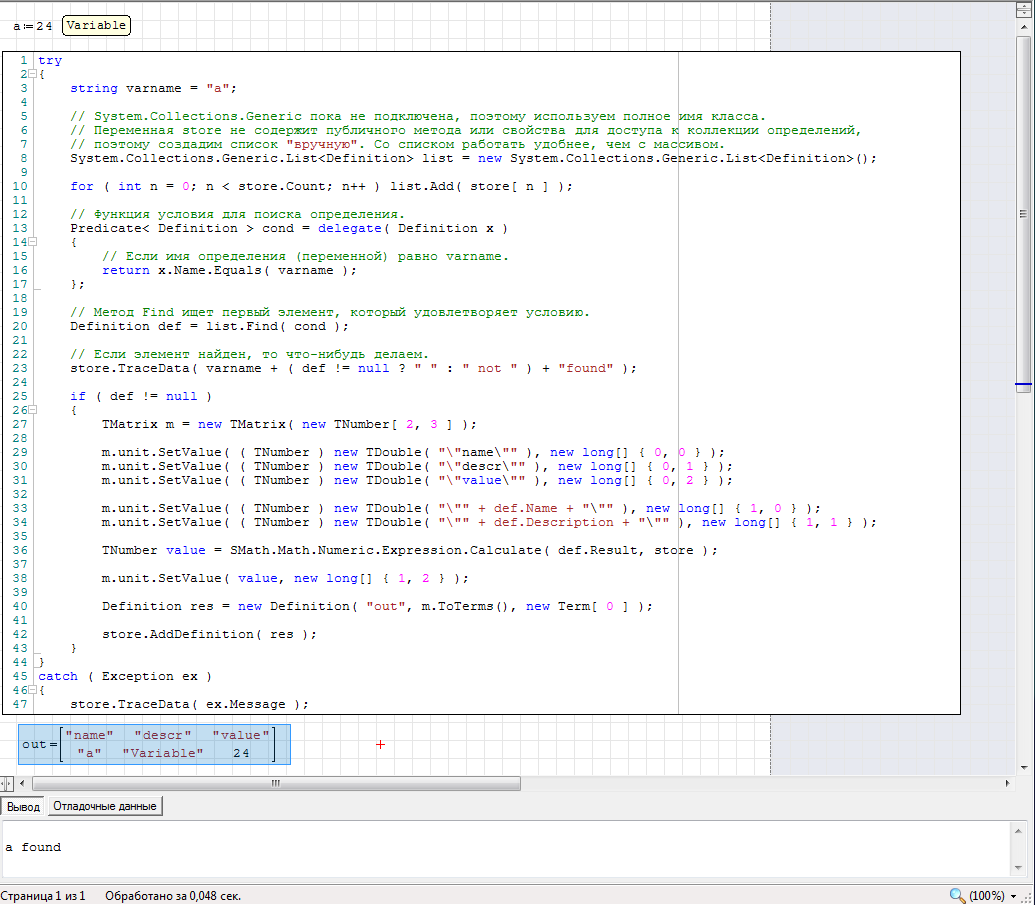
Task: Collapse the delegate block at line 14
Action: 32,242
